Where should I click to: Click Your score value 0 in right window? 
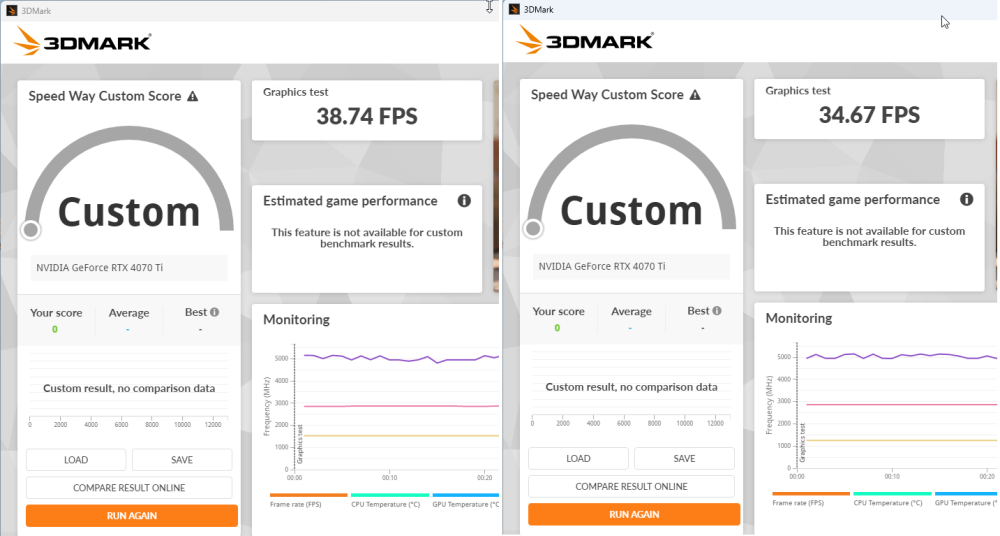point(557,328)
